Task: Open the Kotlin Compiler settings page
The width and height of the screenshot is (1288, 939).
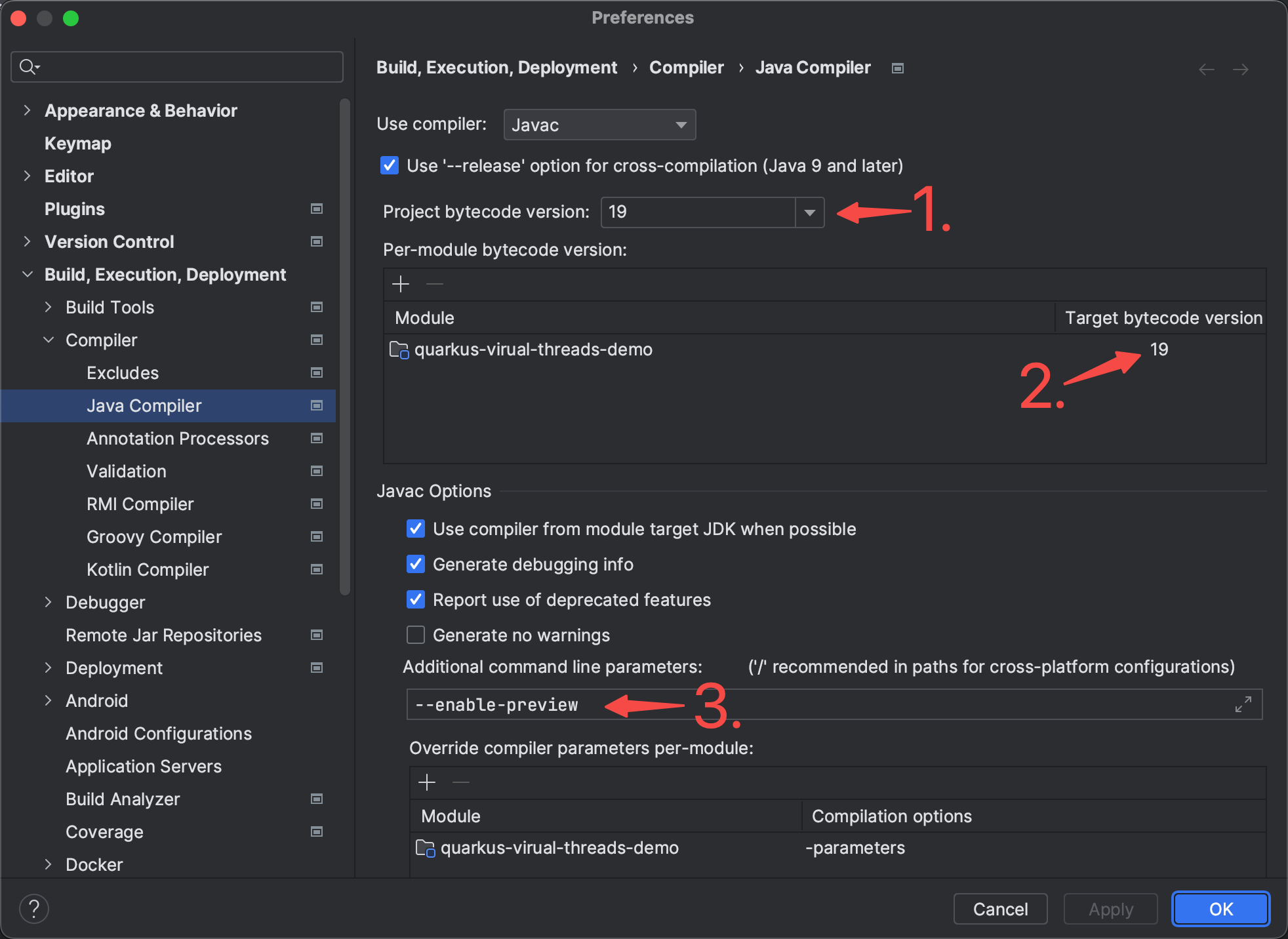Action: point(148,569)
